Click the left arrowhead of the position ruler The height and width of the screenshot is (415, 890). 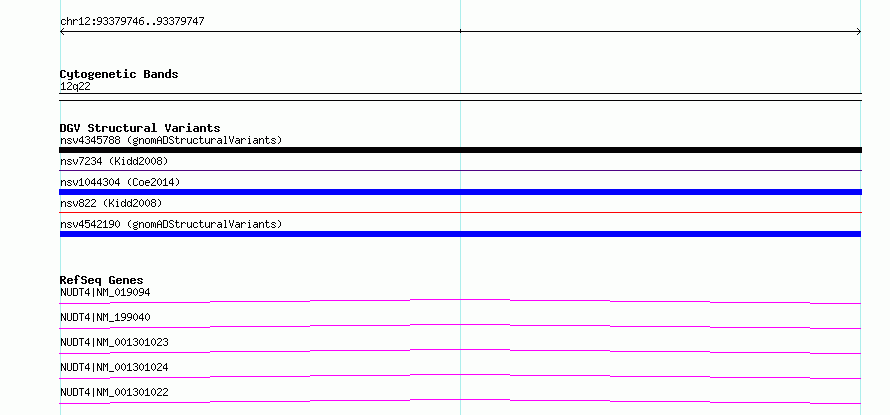[x=62, y=32]
